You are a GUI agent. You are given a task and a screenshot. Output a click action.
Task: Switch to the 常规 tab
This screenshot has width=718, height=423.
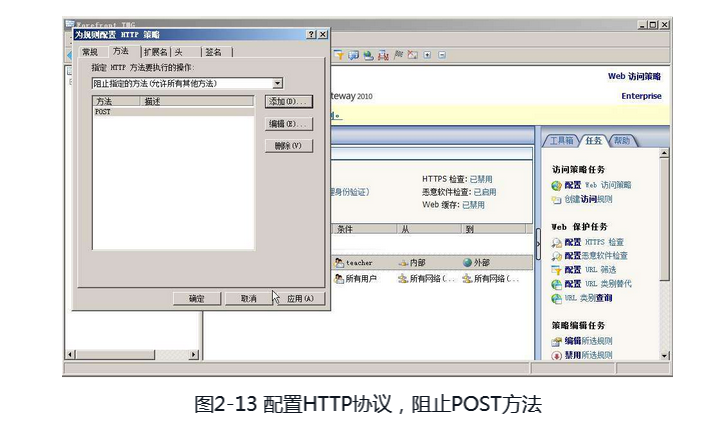(x=90, y=52)
